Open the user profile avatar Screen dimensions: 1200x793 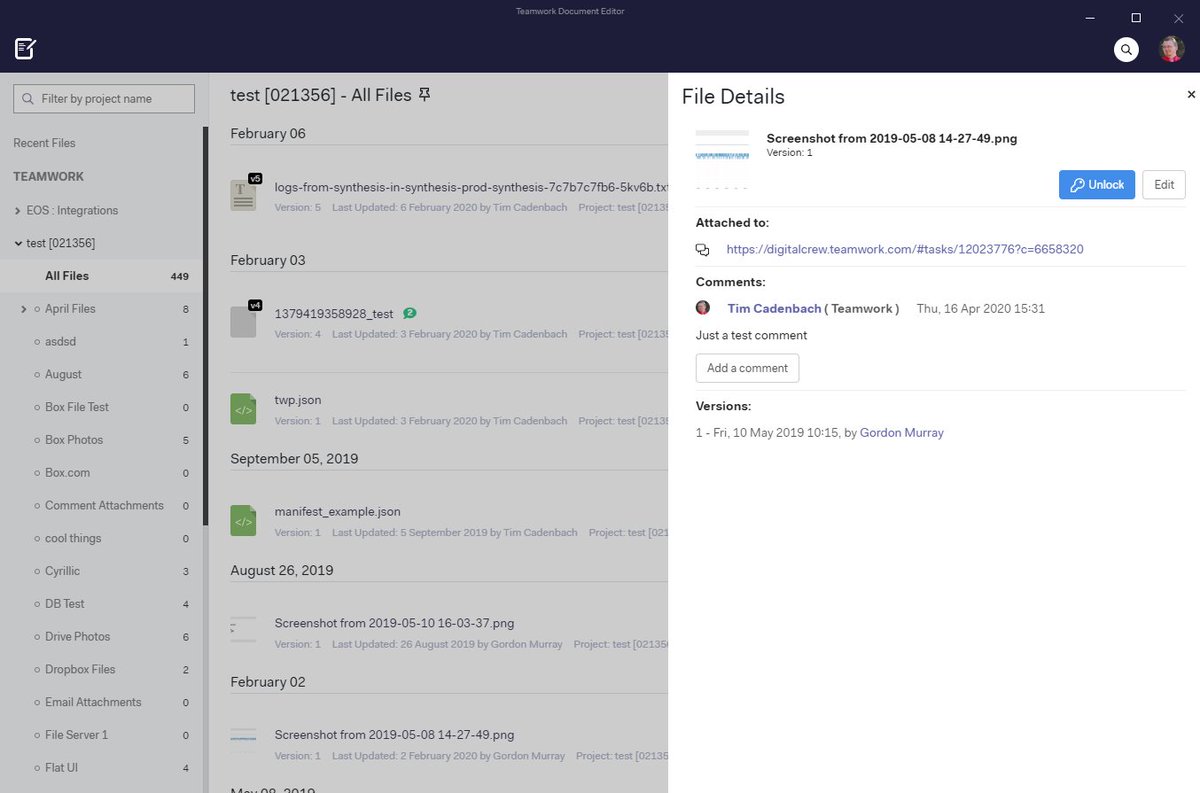pyautogui.click(x=1171, y=49)
